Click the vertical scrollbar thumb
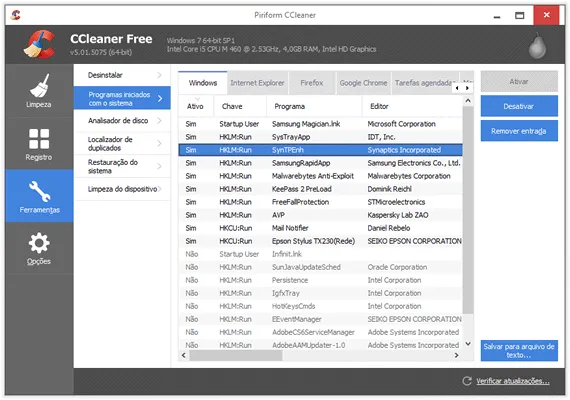Screen dimensions: 570x400 tap(468, 209)
